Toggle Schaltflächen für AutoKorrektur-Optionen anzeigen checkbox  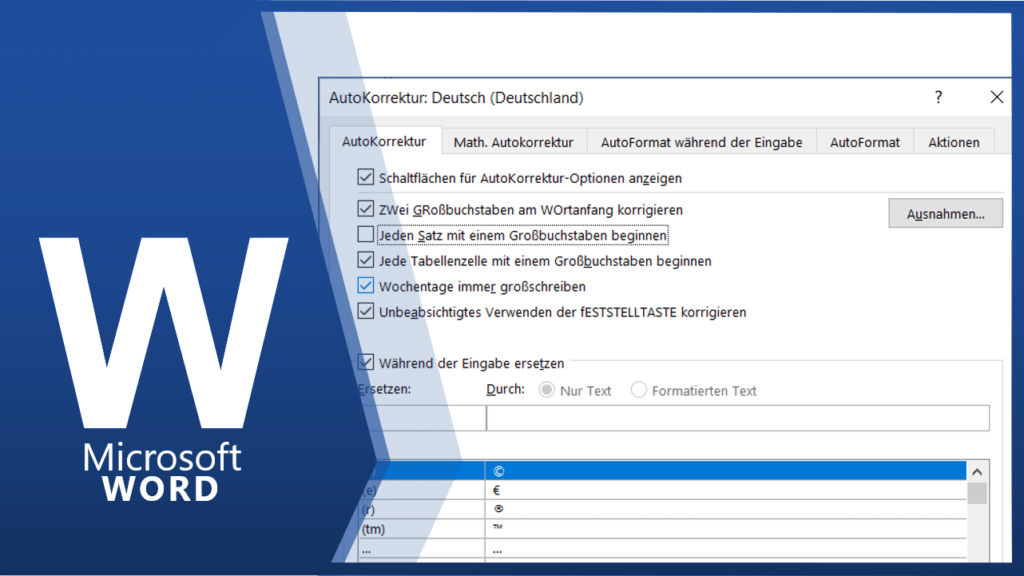pos(366,177)
